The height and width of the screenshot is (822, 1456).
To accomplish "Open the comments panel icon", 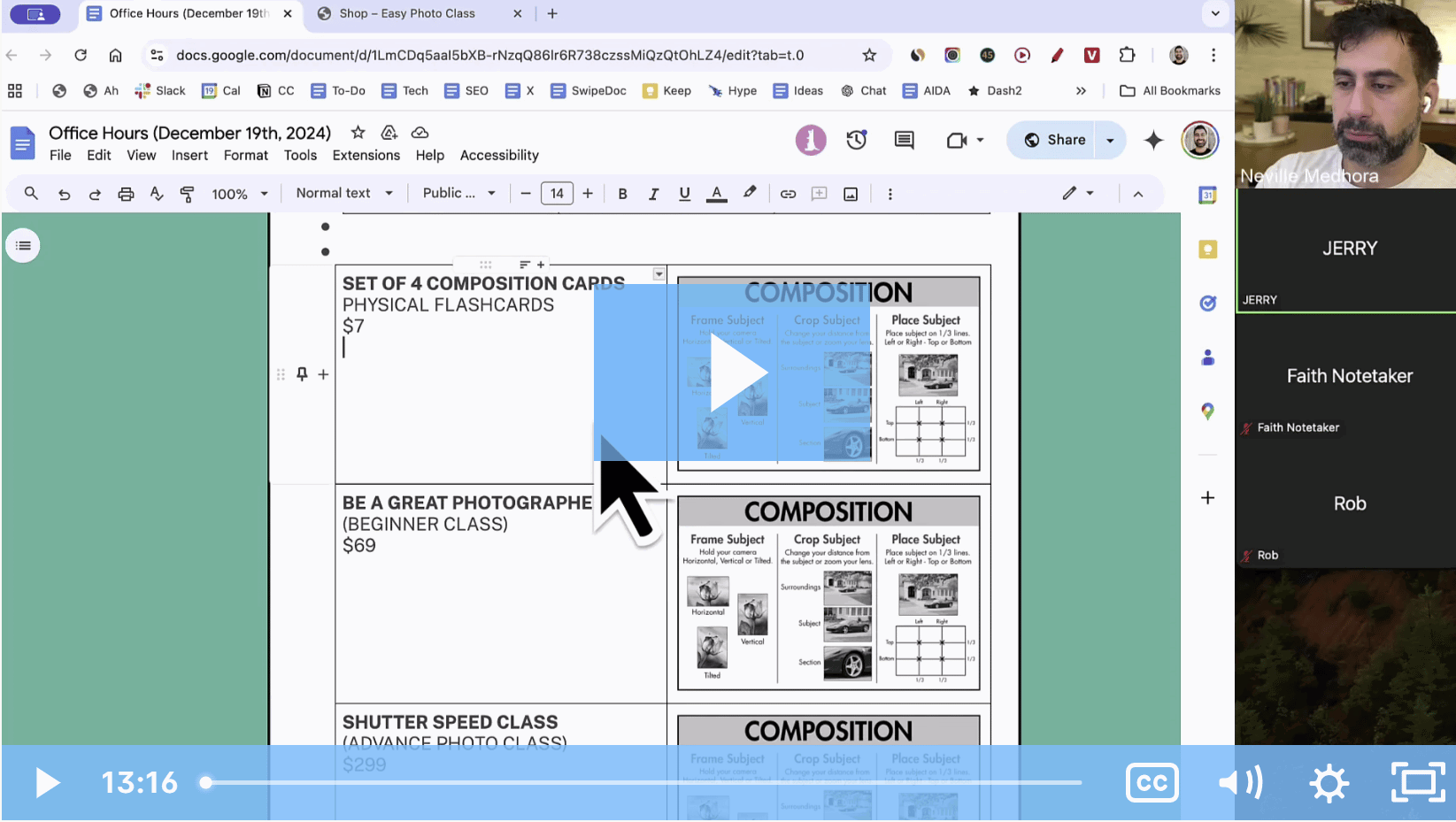I will [904, 140].
